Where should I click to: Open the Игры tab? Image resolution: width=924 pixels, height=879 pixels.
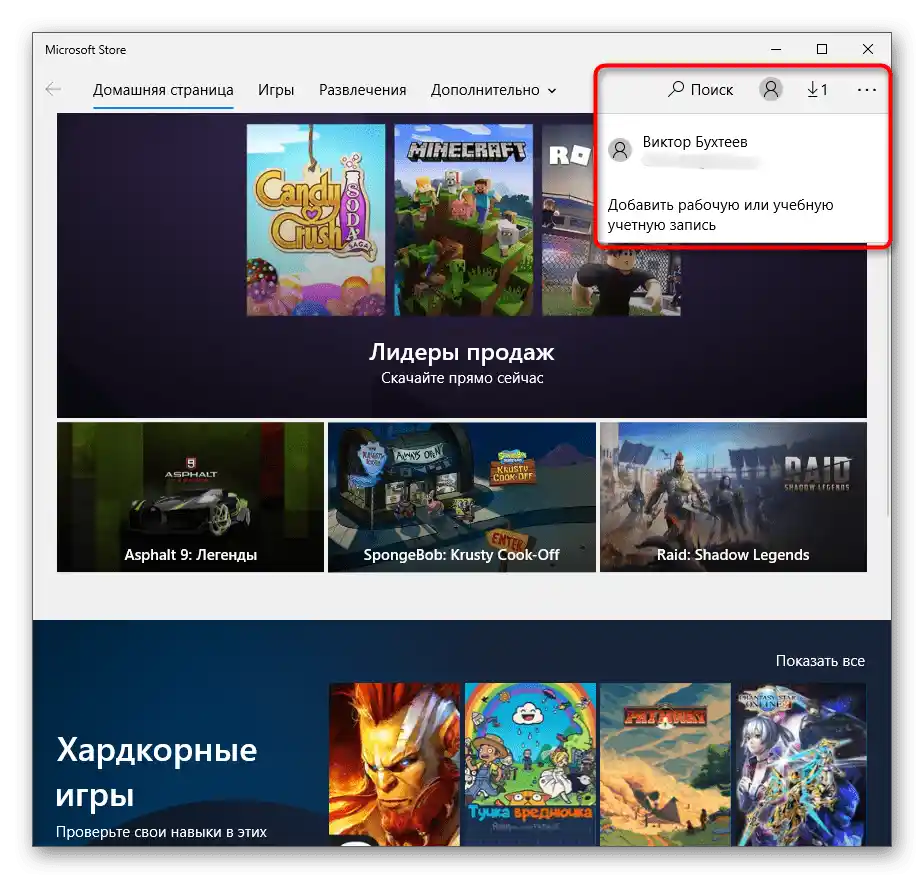coord(276,90)
